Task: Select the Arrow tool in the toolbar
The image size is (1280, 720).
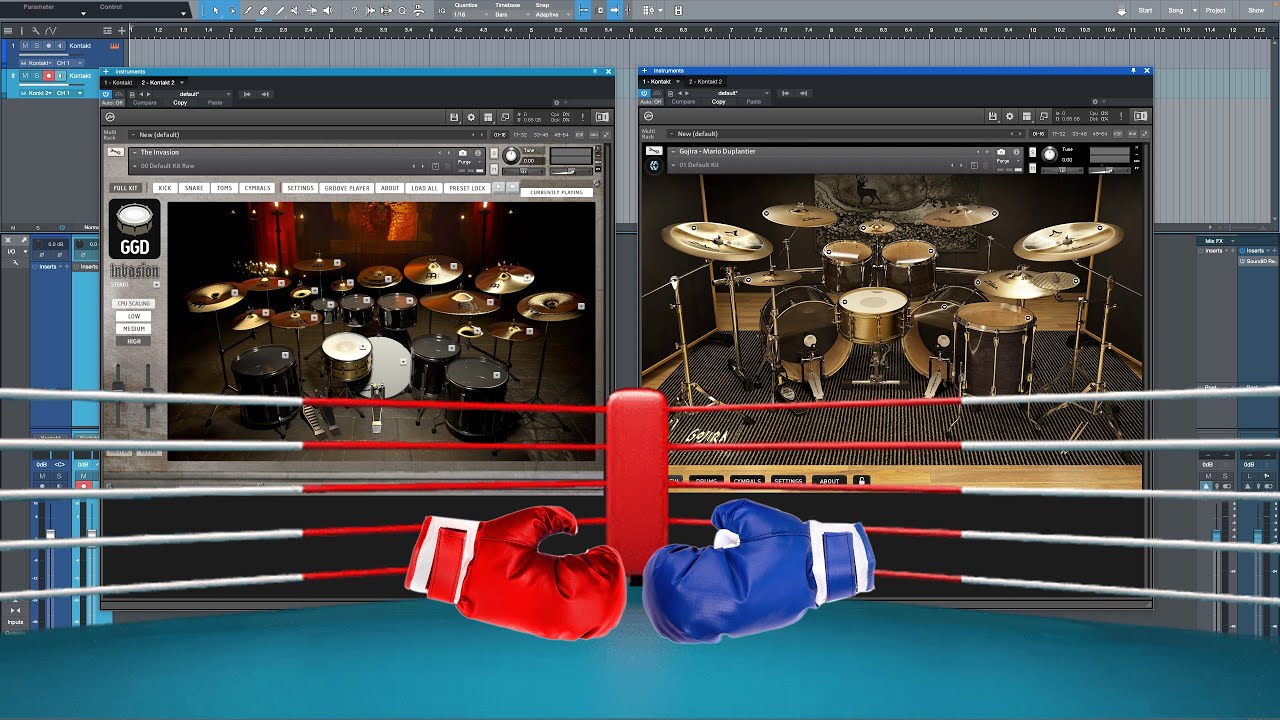Action: pyautogui.click(x=216, y=10)
